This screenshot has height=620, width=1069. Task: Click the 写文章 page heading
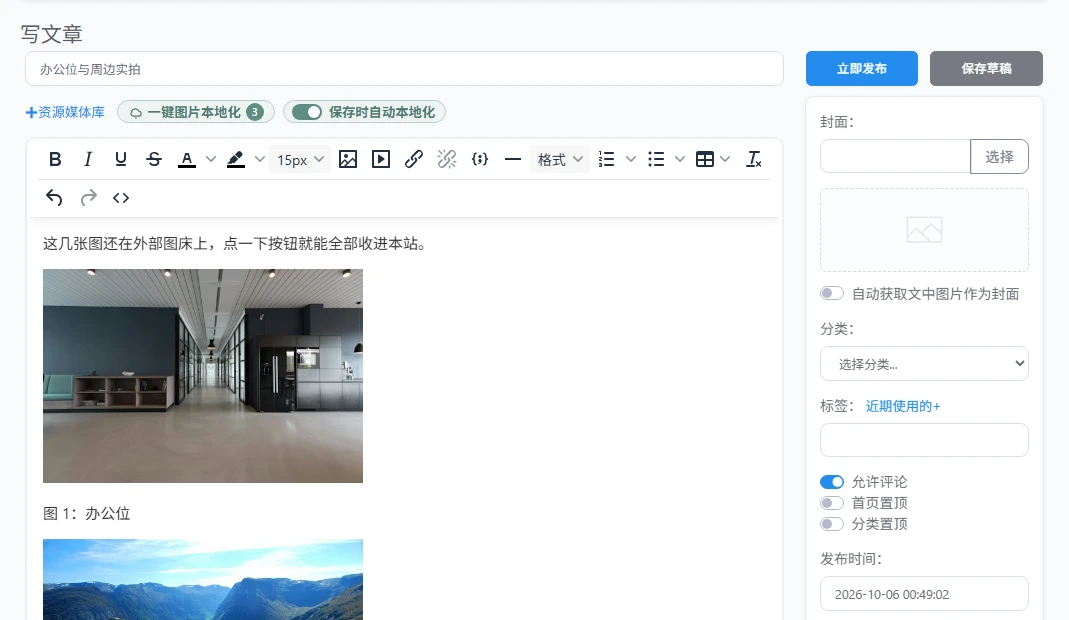point(52,33)
